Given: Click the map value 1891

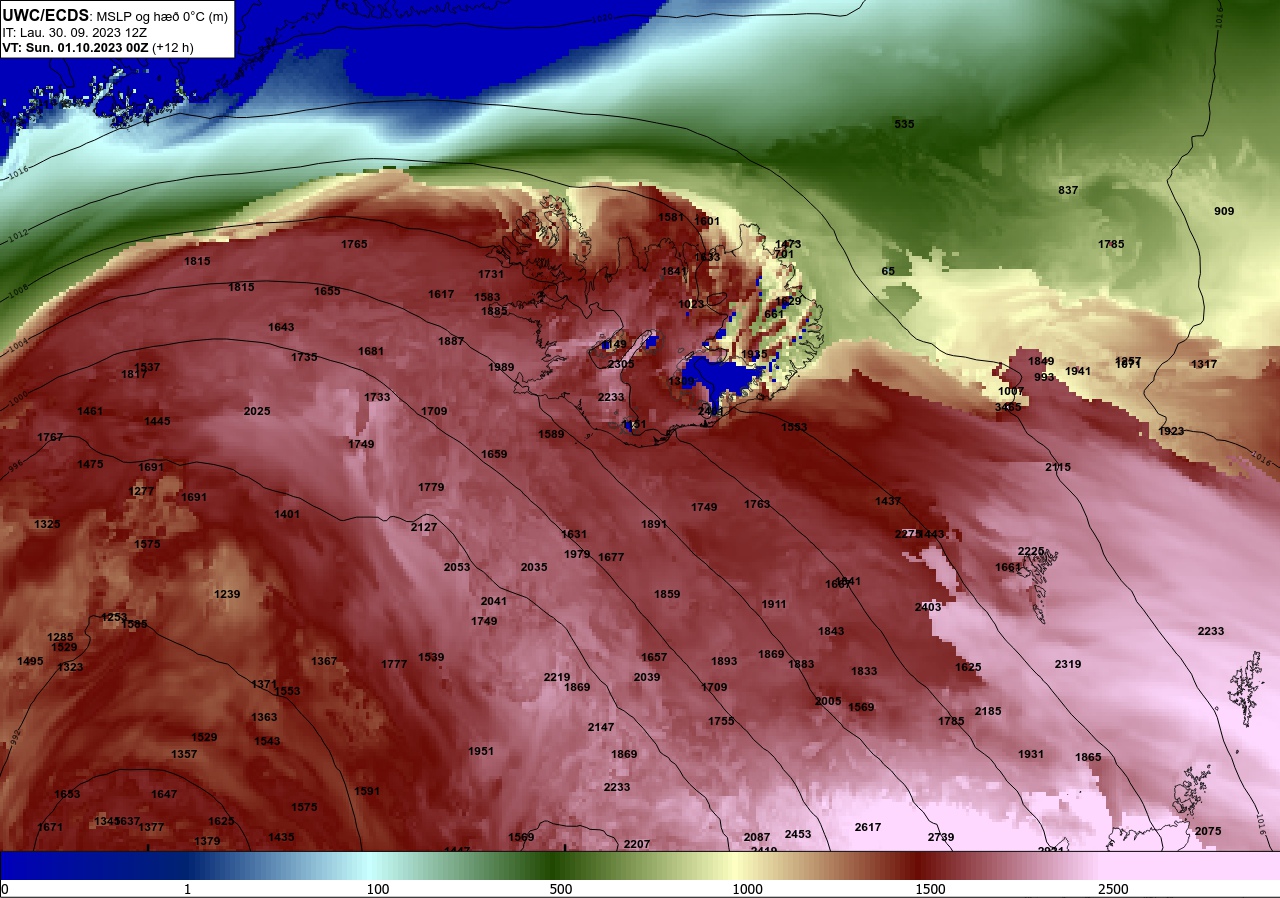Looking at the screenshot, I should click(654, 524).
